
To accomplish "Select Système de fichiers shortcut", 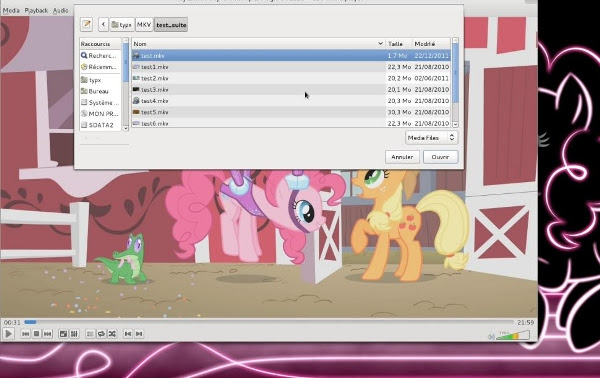I will (99, 103).
